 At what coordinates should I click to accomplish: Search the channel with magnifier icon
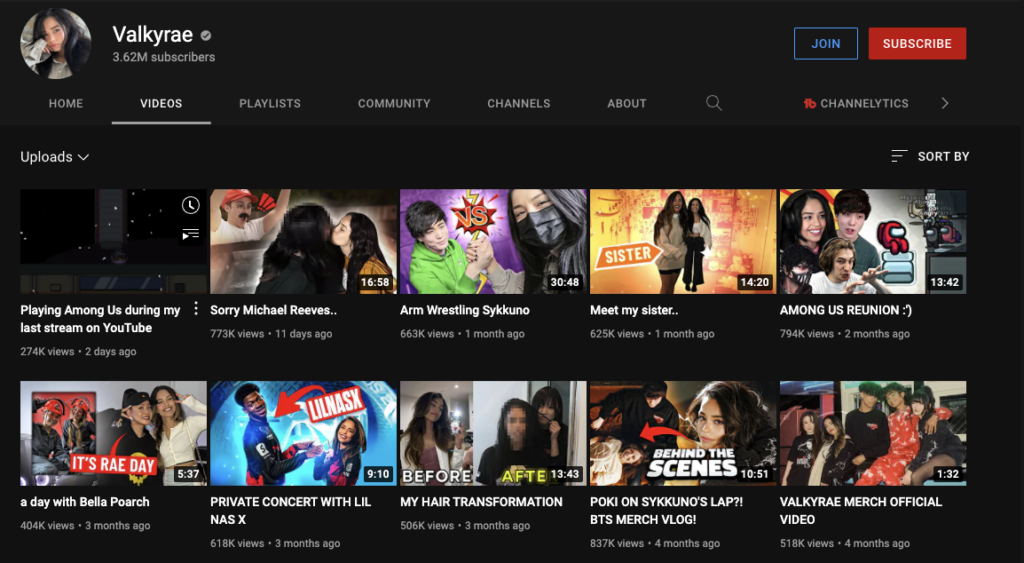click(x=714, y=103)
